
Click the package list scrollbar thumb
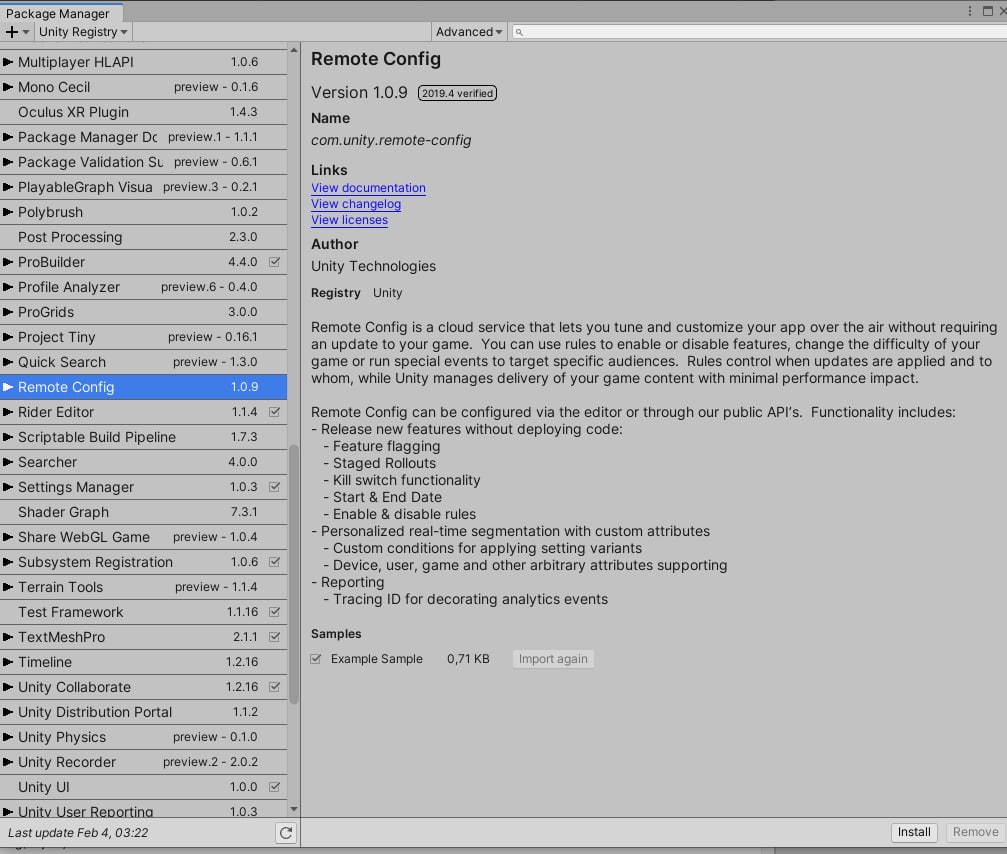pos(293,575)
